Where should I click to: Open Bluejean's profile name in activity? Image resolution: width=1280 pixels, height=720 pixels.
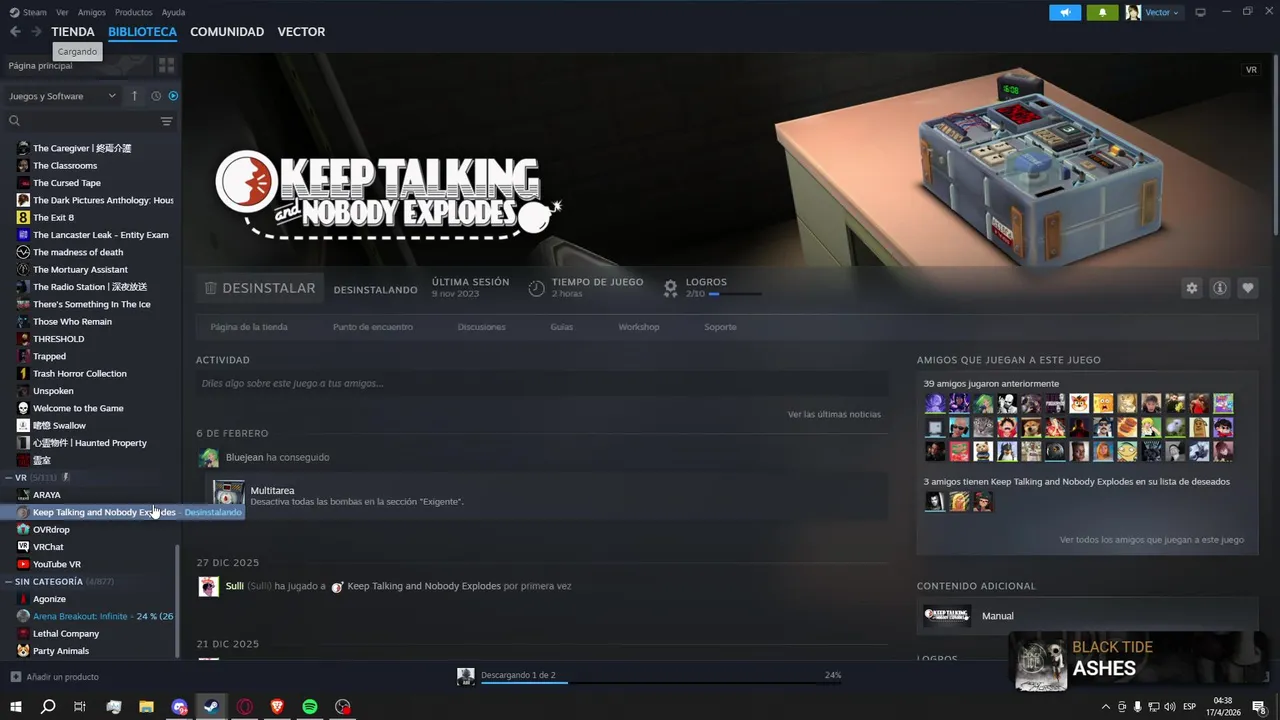pos(244,457)
